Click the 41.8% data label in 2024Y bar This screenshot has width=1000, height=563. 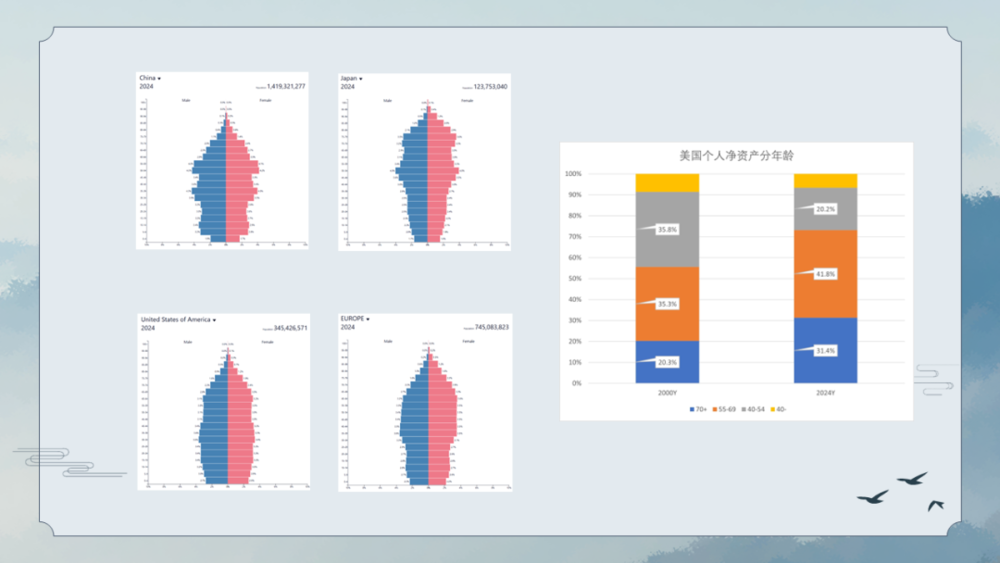[824, 273]
